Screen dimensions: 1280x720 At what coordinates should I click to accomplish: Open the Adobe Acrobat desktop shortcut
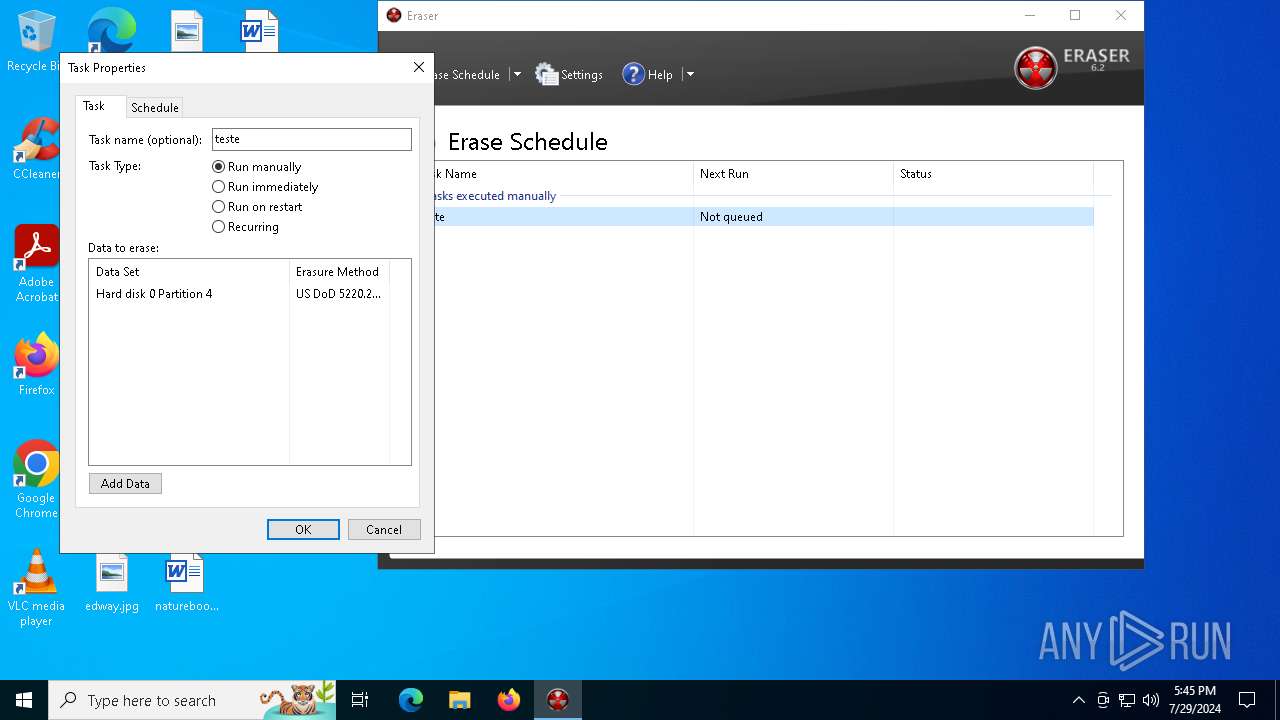point(36,264)
